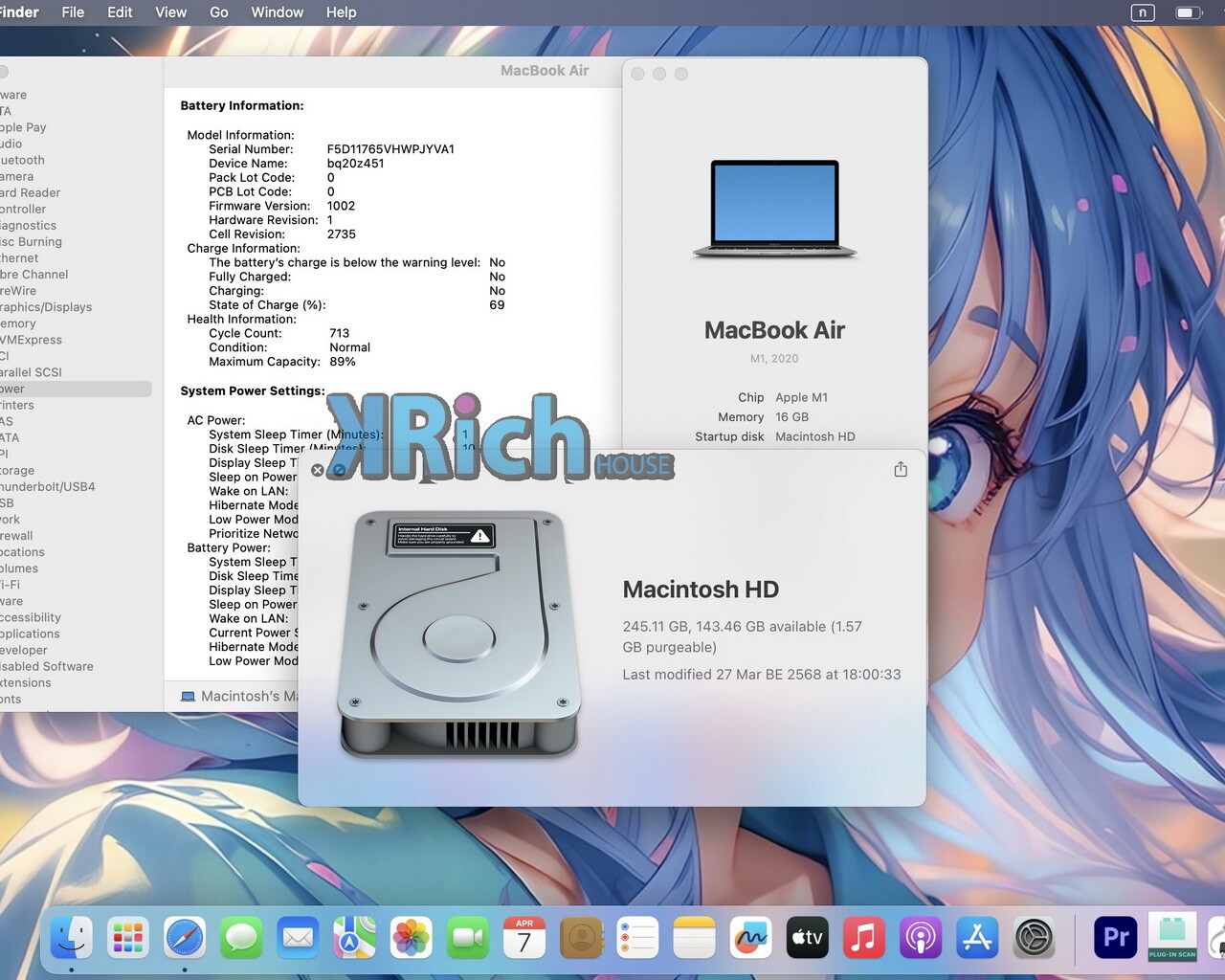The height and width of the screenshot is (980, 1225).
Task: Open the Go menu
Action: 219,12
